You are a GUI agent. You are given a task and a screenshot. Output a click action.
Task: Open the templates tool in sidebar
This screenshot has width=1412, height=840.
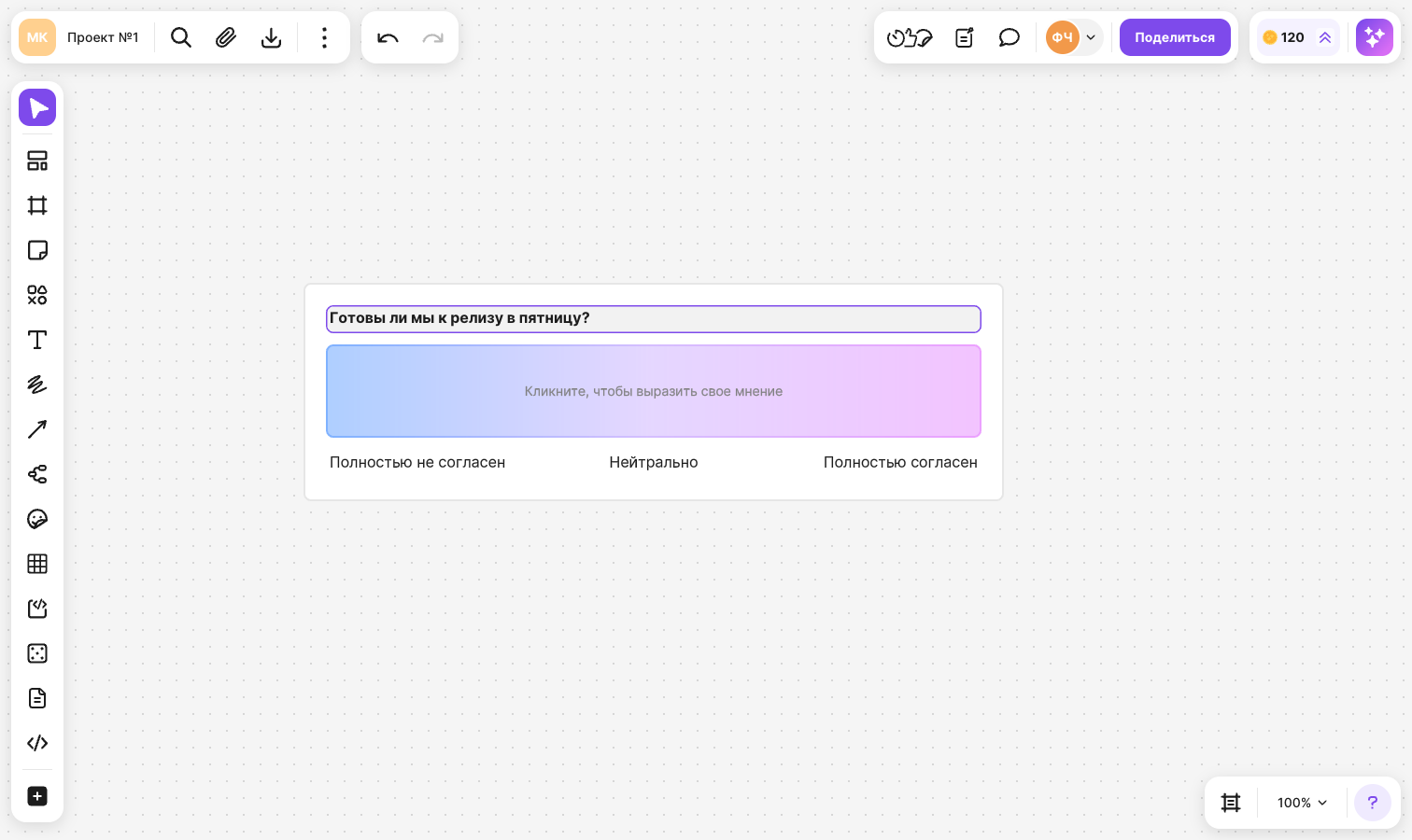[37, 161]
